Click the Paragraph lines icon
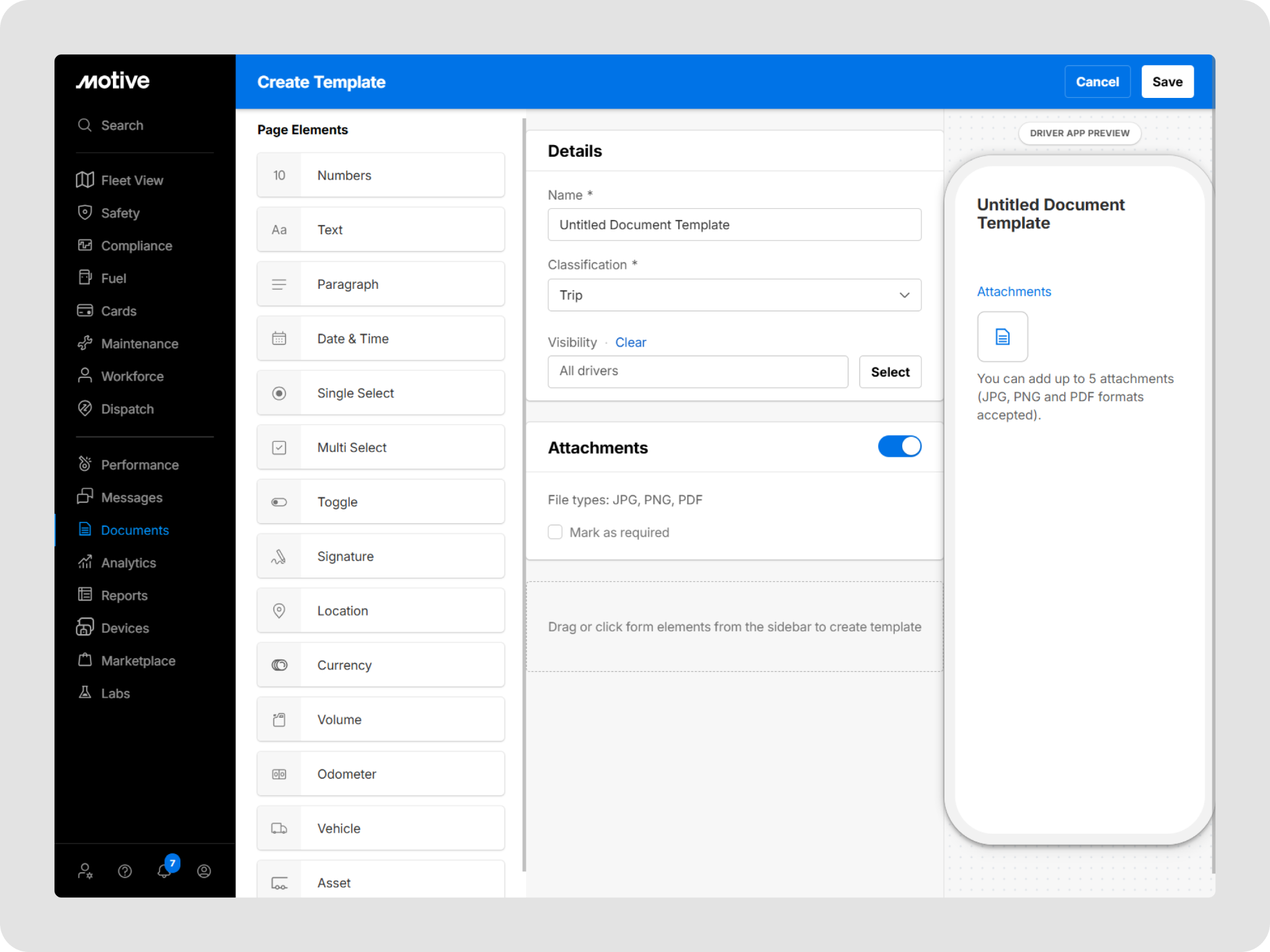Image resolution: width=1270 pixels, height=952 pixels. (279, 284)
